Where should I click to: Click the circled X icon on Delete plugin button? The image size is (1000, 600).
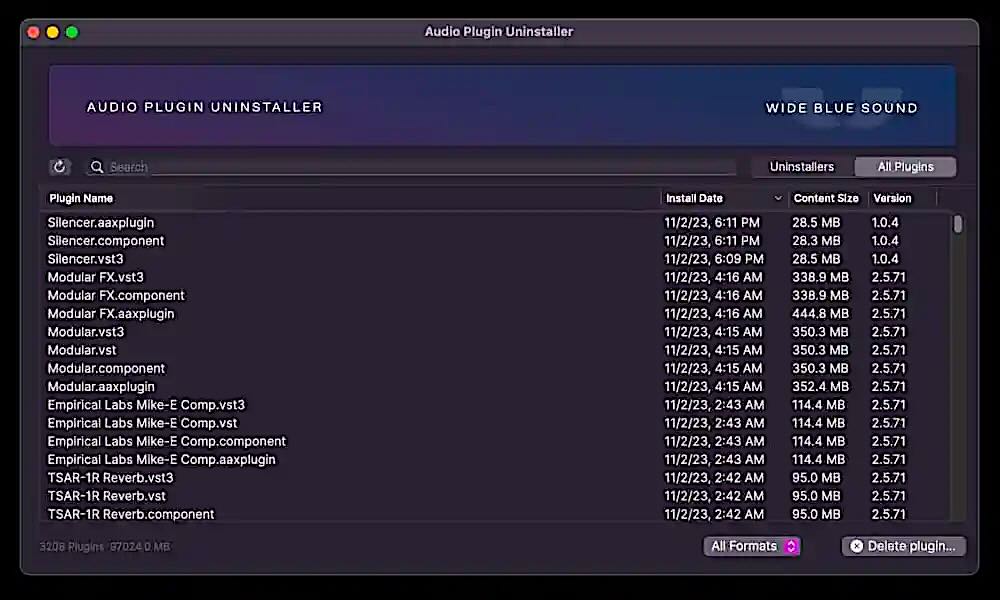click(x=857, y=546)
